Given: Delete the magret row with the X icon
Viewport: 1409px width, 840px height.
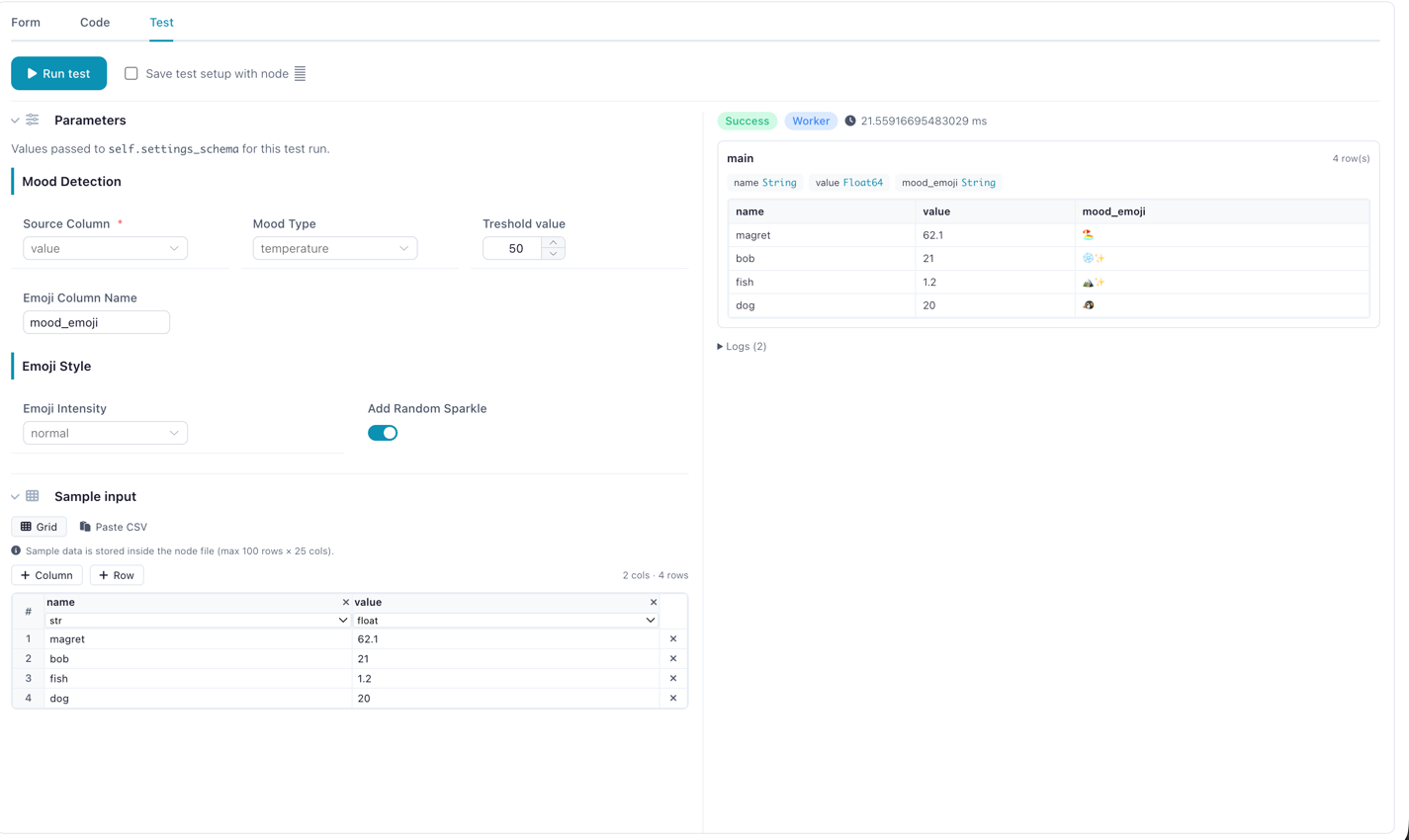Looking at the screenshot, I should pyautogui.click(x=673, y=639).
